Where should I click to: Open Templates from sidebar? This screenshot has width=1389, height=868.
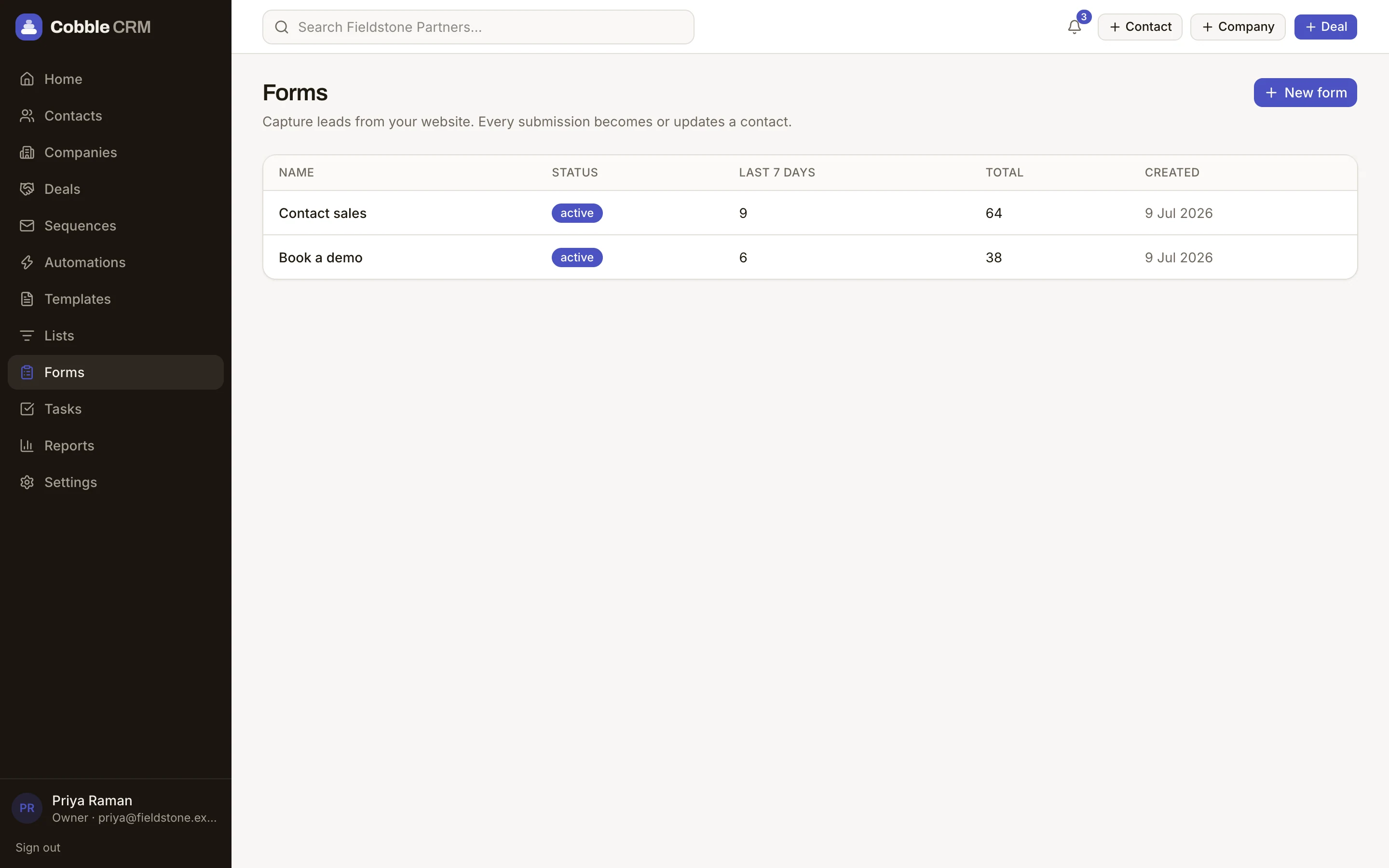click(115, 299)
